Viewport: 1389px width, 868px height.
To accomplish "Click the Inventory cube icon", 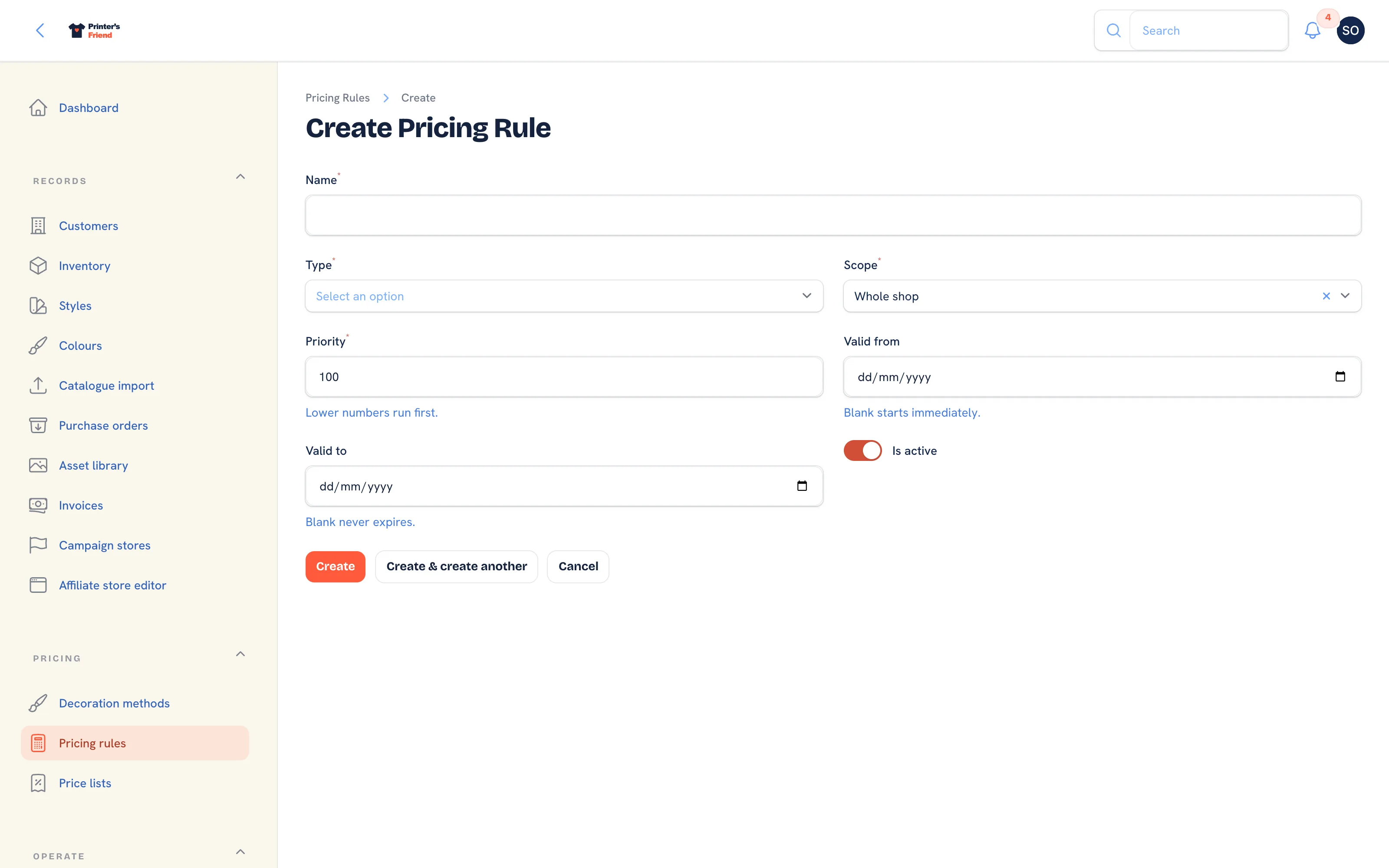I will [x=38, y=266].
